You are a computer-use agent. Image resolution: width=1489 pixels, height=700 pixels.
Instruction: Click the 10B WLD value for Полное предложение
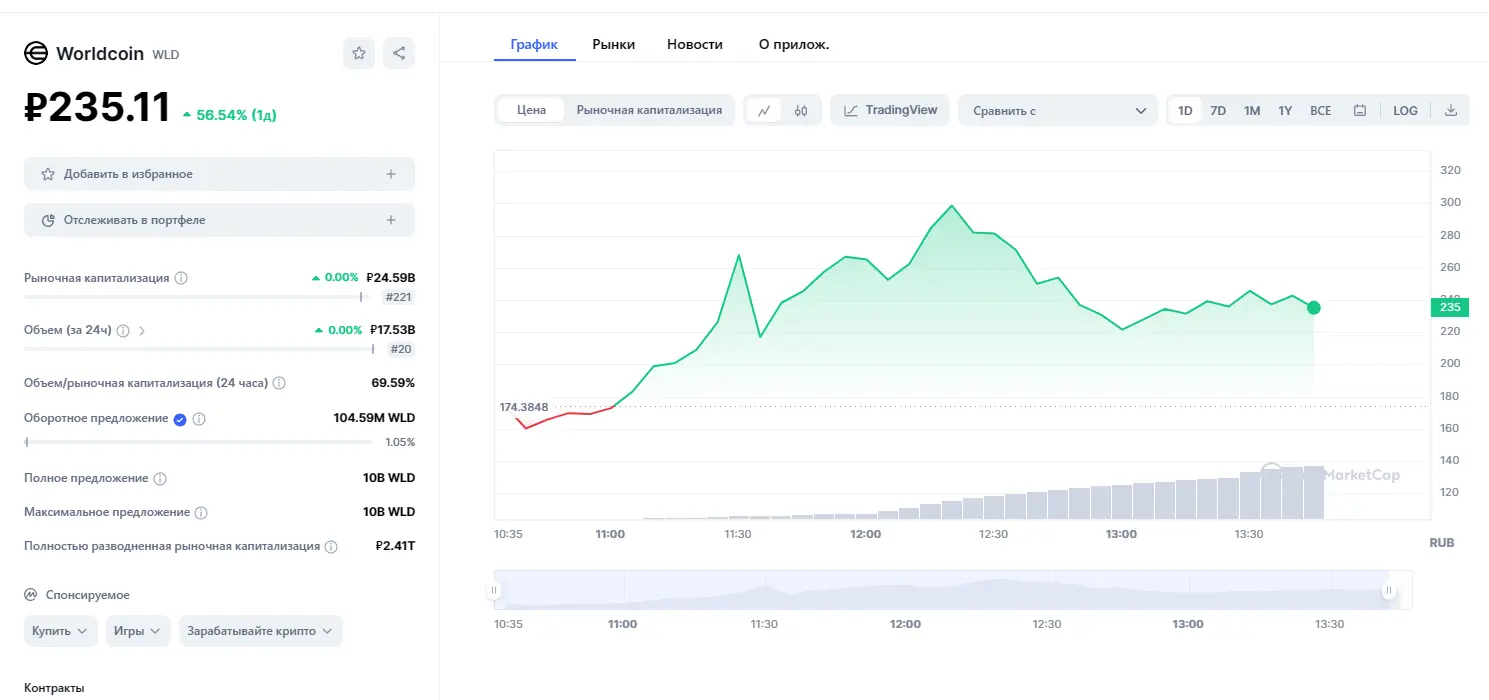click(x=389, y=478)
